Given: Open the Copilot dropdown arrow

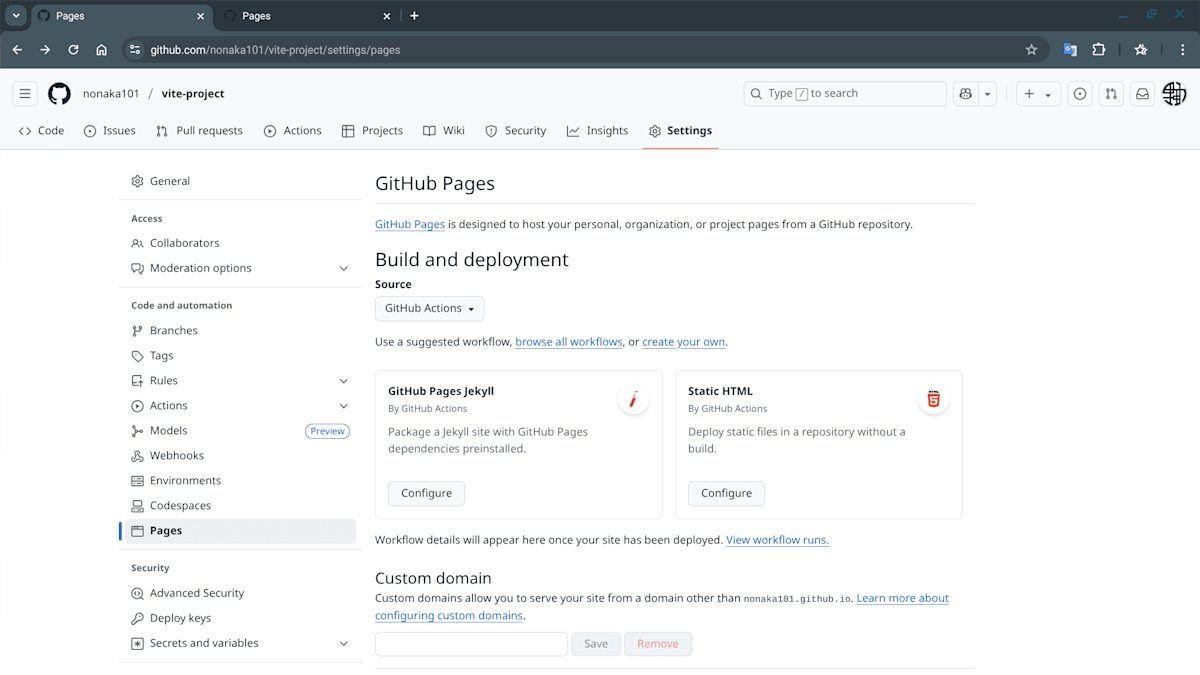Looking at the screenshot, I should click(988, 94).
